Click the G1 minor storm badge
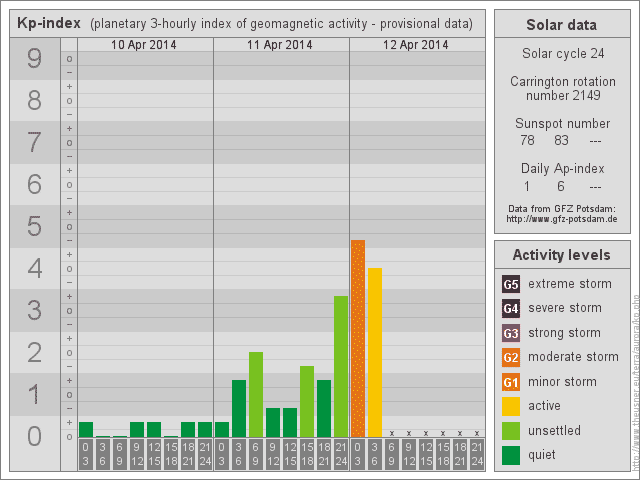Image resolution: width=640 pixels, height=480 pixels. [511, 382]
